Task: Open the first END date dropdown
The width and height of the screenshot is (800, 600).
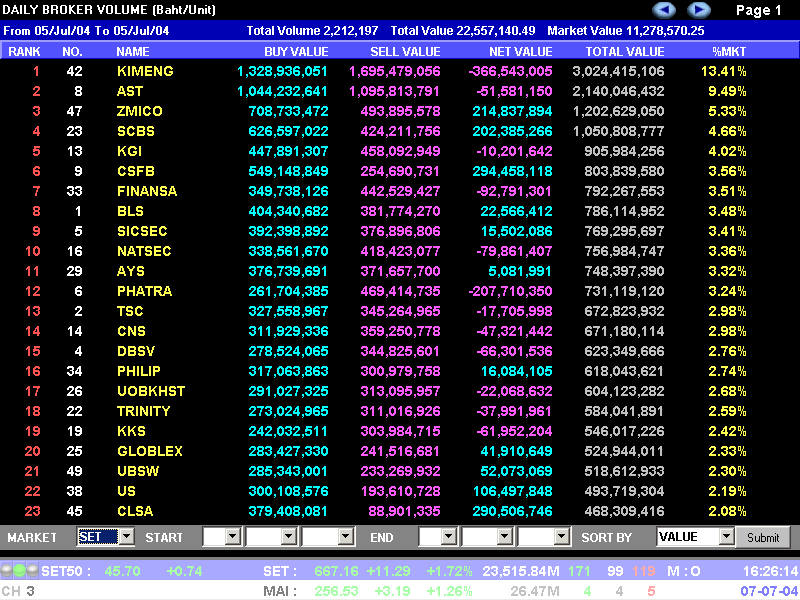Action: pos(437,537)
